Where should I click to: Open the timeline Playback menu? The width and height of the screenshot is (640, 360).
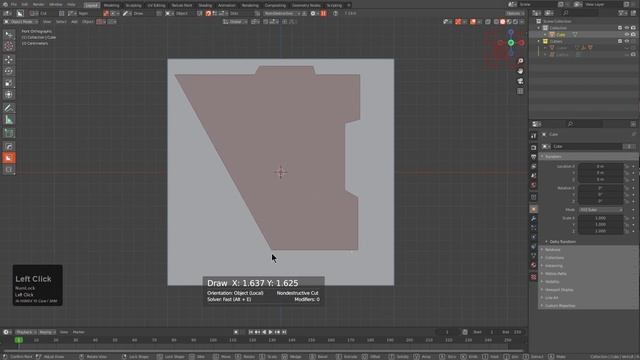point(26,332)
